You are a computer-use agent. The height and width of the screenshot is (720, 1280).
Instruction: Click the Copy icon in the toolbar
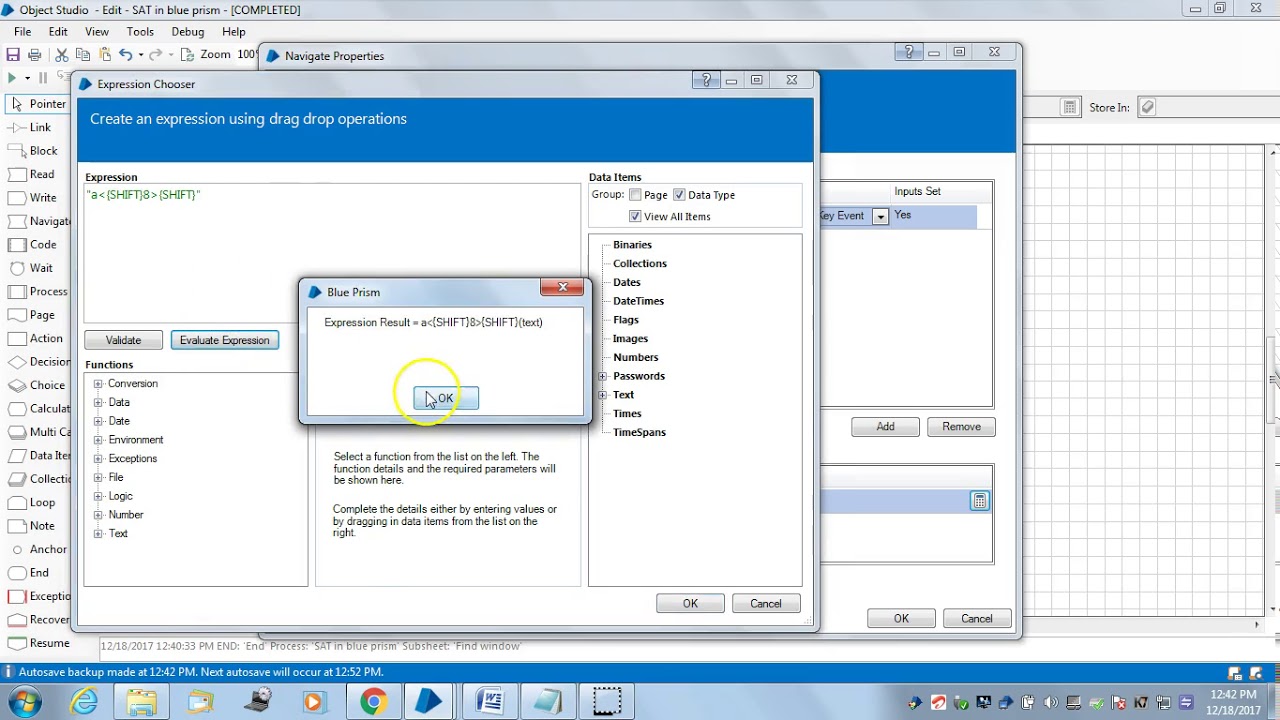pyautogui.click(x=83, y=55)
